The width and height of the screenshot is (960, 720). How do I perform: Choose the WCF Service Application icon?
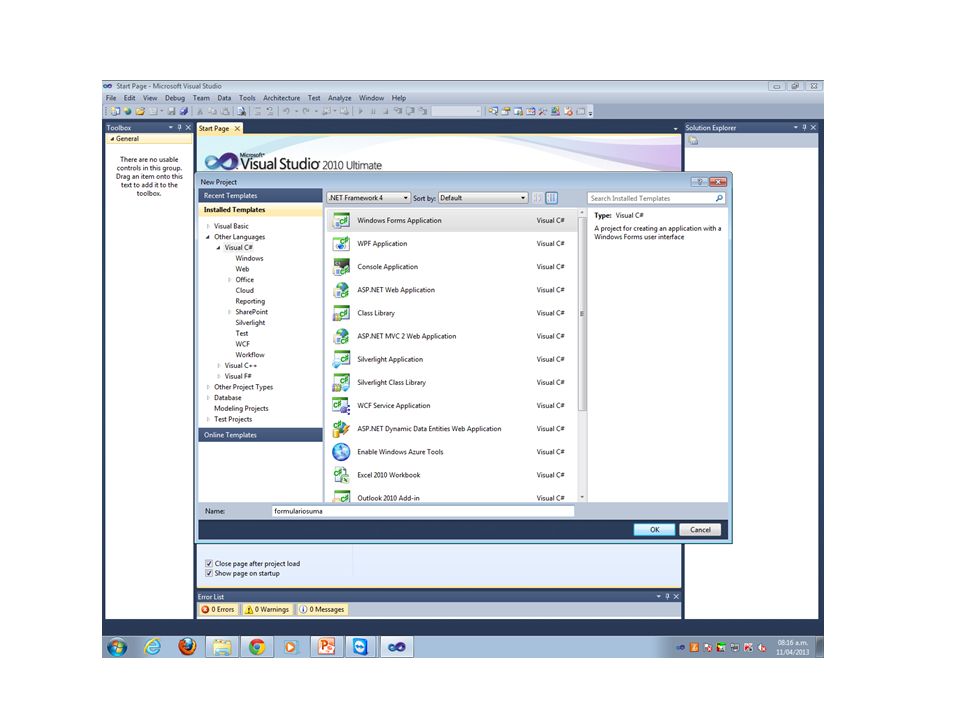pos(341,406)
